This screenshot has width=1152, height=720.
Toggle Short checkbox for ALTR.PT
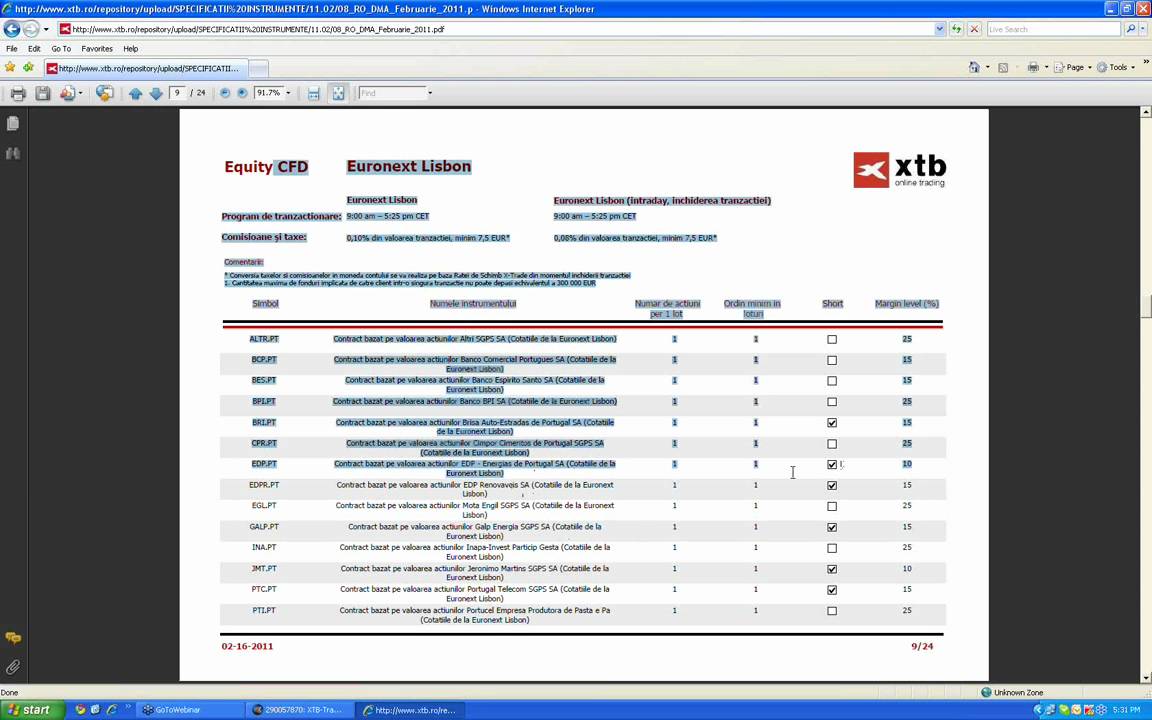click(x=832, y=339)
